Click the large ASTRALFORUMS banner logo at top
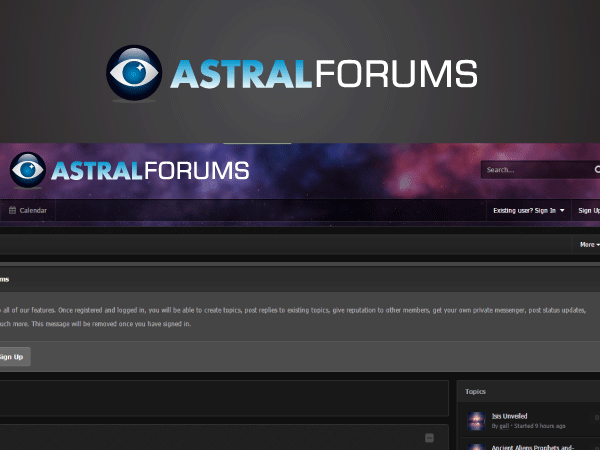This screenshot has width=600, height=450. (292, 73)
